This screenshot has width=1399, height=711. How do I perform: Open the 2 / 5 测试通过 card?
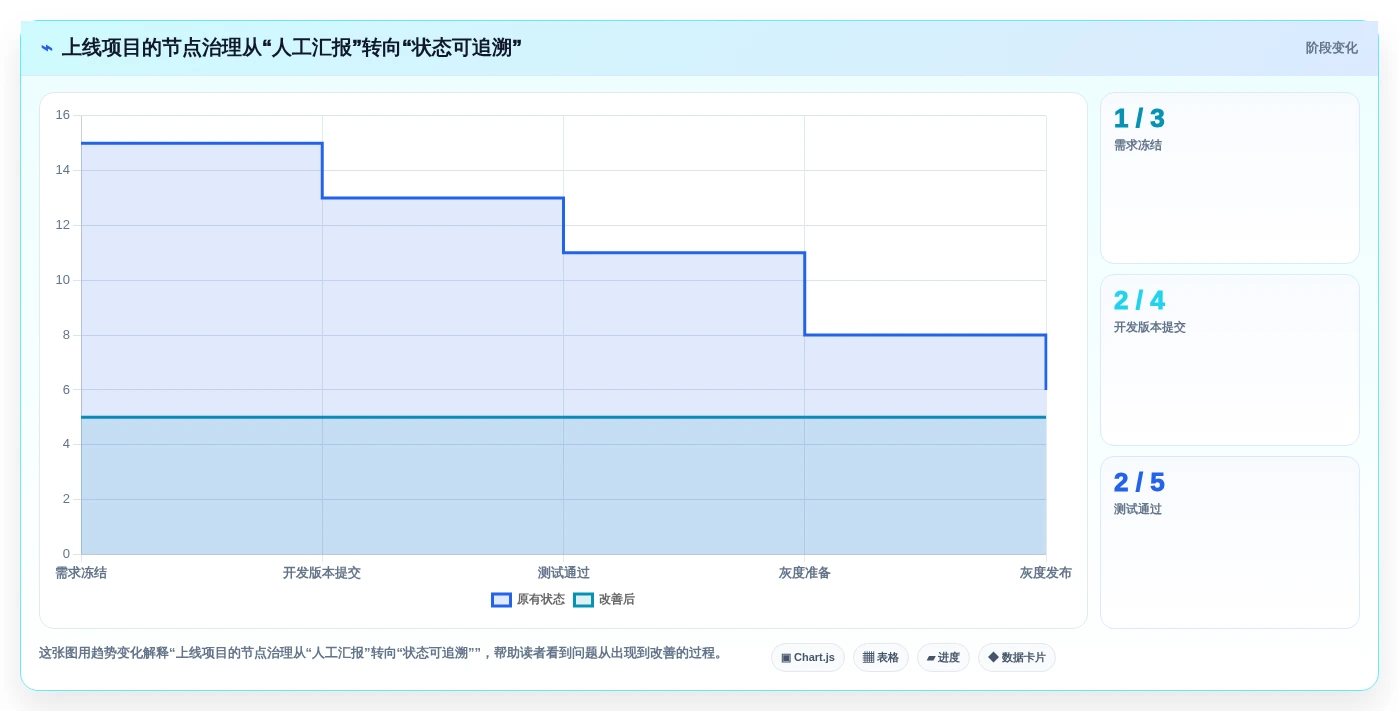click(x=1230, y=542)
